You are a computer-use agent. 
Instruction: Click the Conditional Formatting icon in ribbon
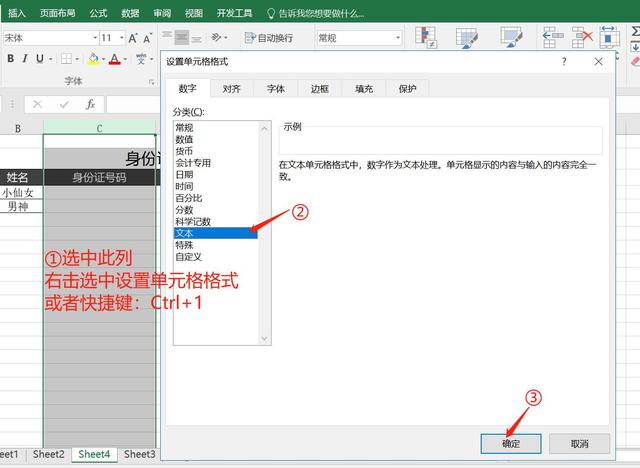point(426,37)
